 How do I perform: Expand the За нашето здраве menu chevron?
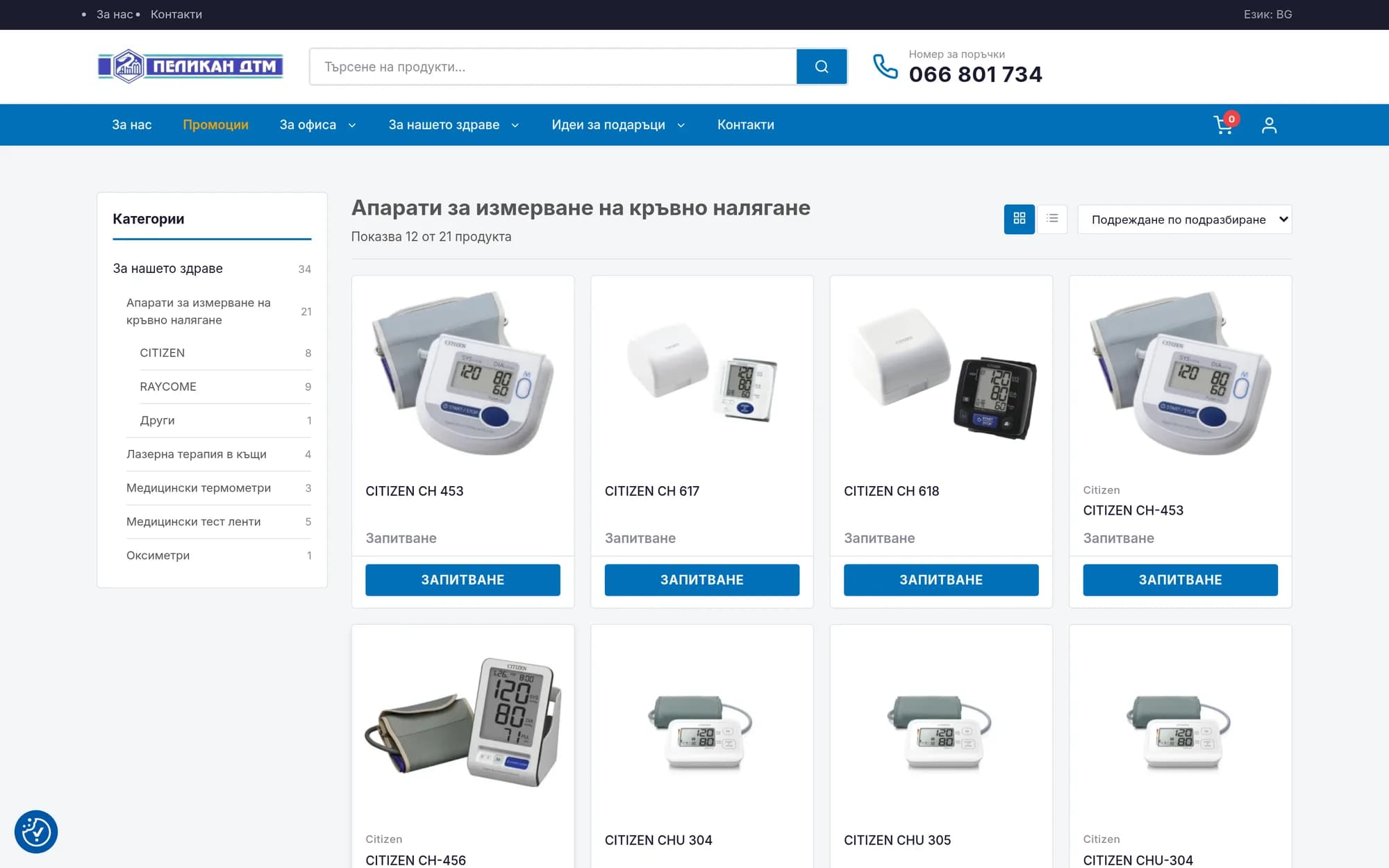coord(515,126)
